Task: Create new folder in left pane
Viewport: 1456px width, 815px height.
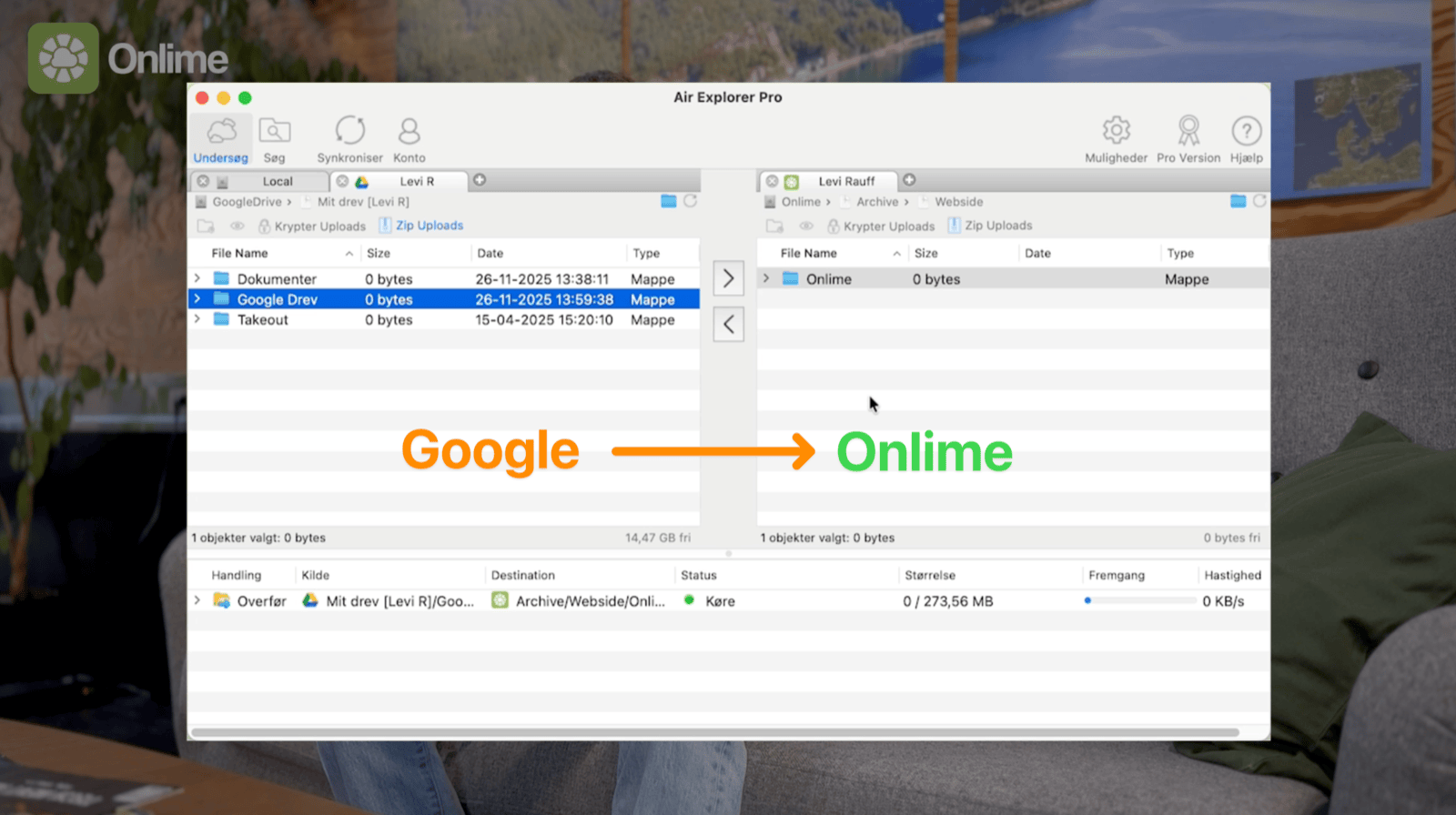Action: click(206, 226)
